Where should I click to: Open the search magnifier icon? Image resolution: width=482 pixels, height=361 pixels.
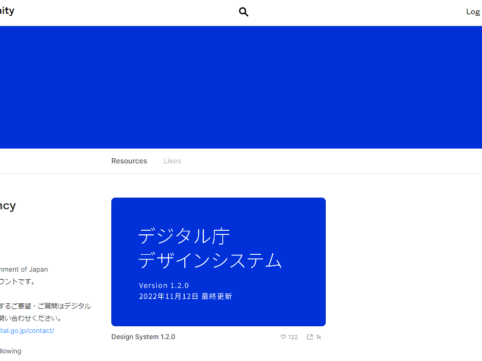pyautogui.click(x=243, y=12)
